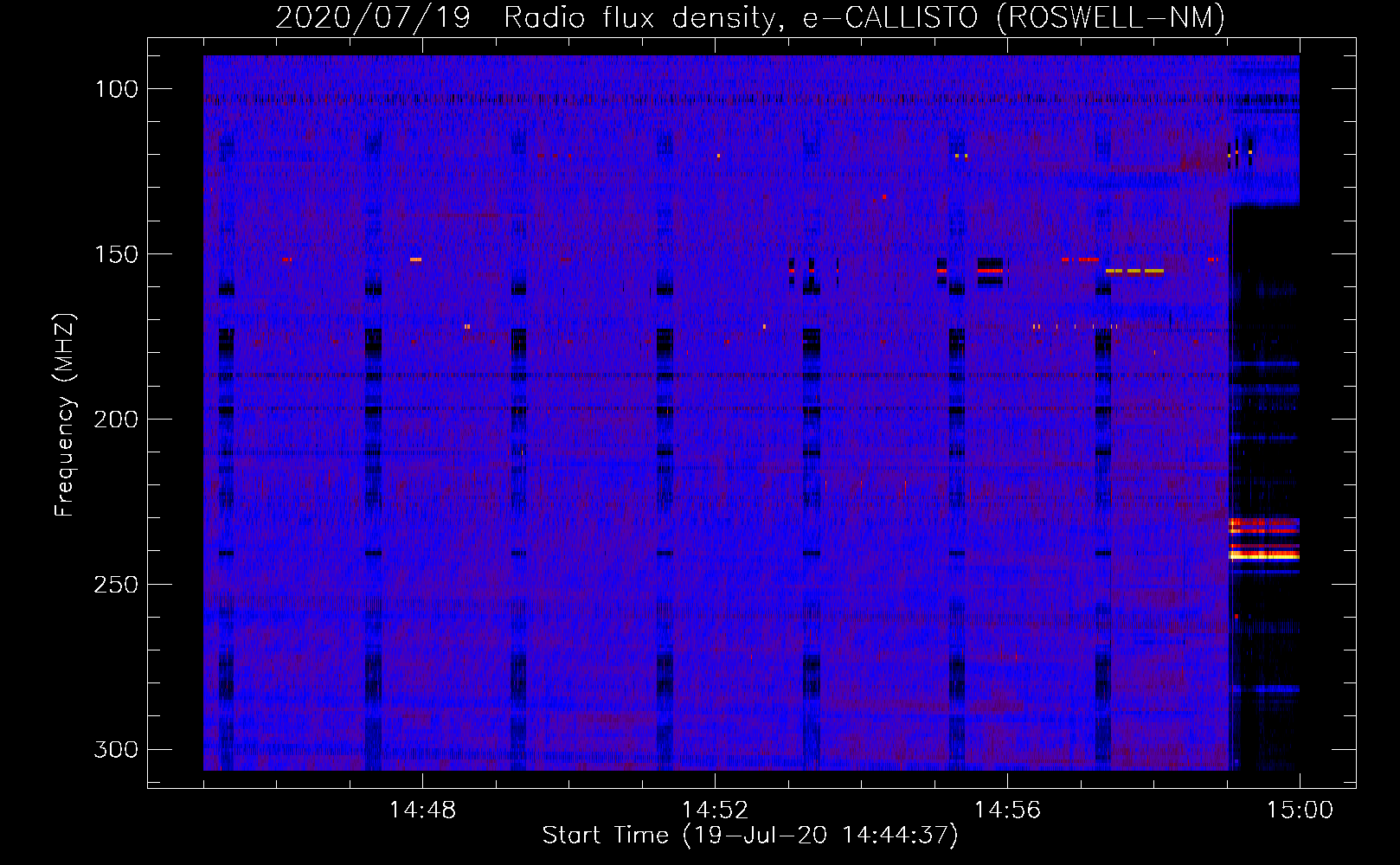
Task: Click the Start Time axis label
Action: coord(750,836)
